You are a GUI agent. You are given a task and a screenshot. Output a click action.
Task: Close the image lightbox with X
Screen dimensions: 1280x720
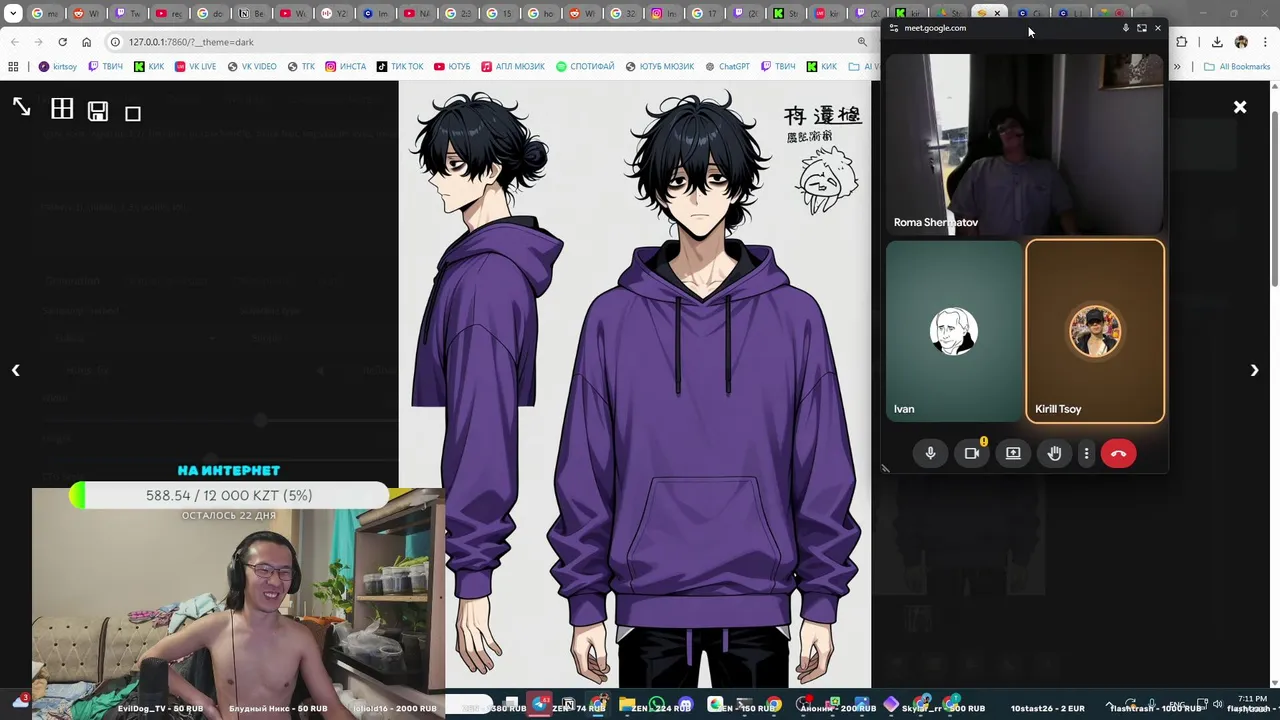pyautogui.click(x=1240, y=107)
